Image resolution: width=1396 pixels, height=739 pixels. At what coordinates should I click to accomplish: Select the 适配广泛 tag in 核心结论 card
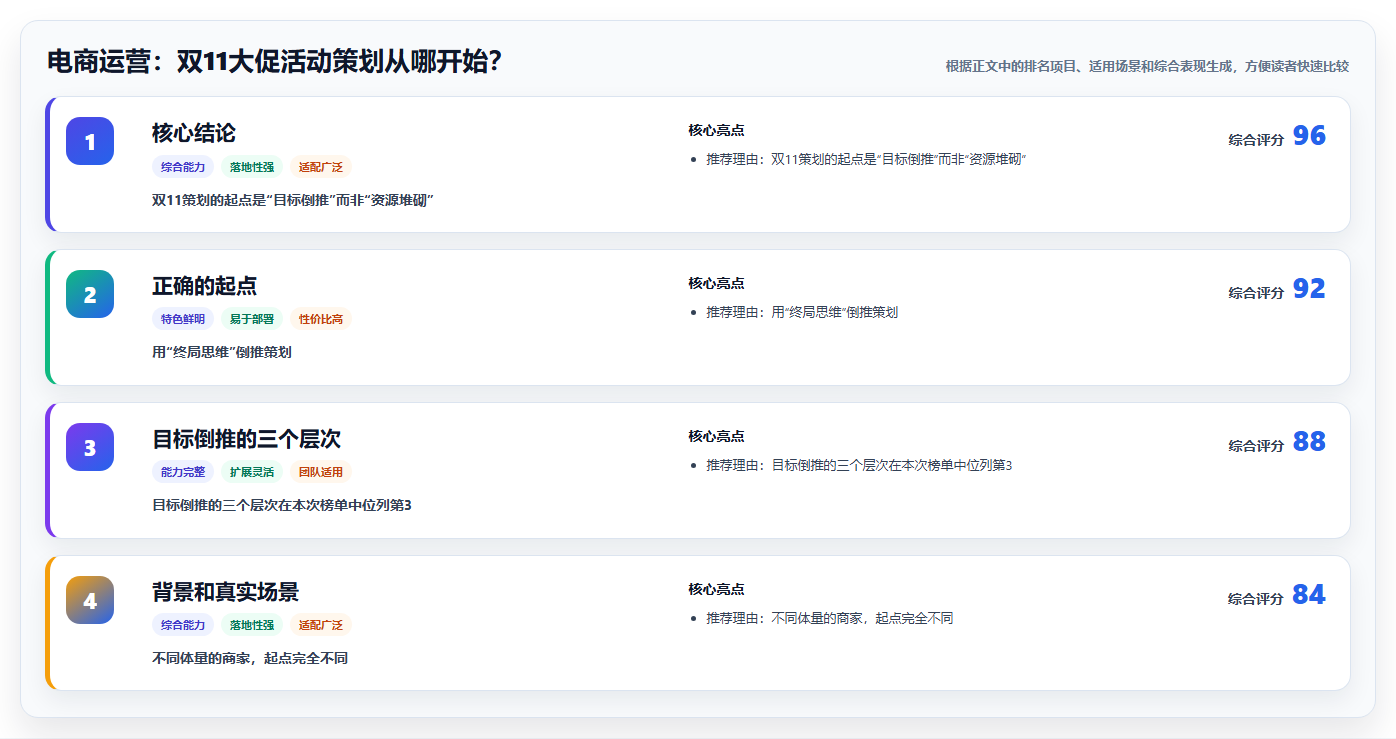point(321,167)
